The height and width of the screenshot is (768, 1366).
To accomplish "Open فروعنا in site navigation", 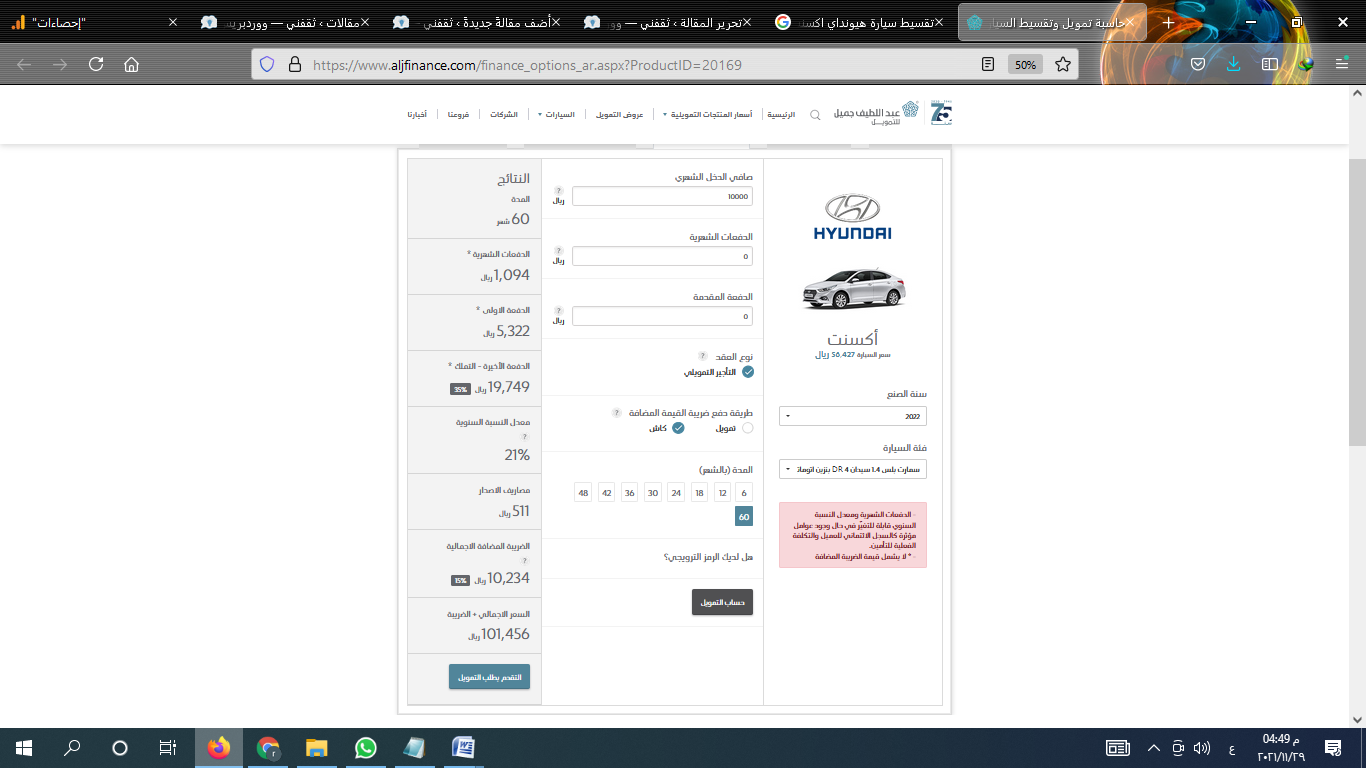I will [x=458, y=114].
